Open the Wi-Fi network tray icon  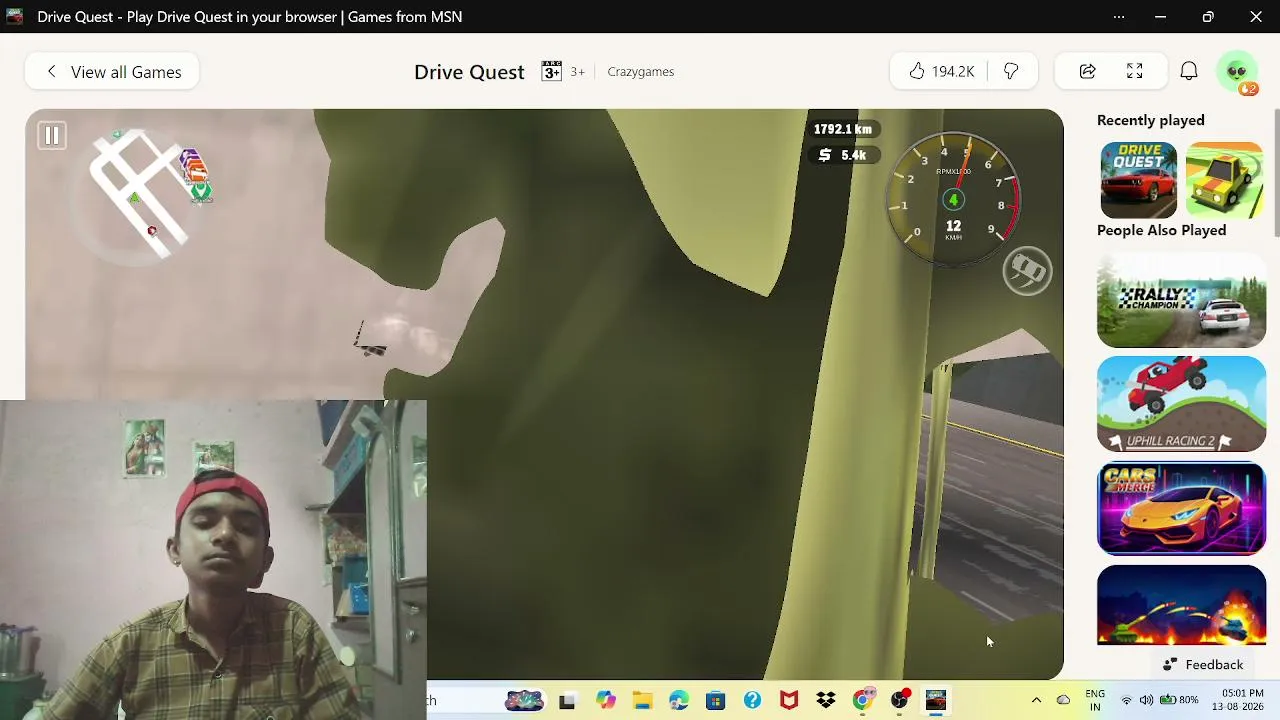pos(1127,700)
